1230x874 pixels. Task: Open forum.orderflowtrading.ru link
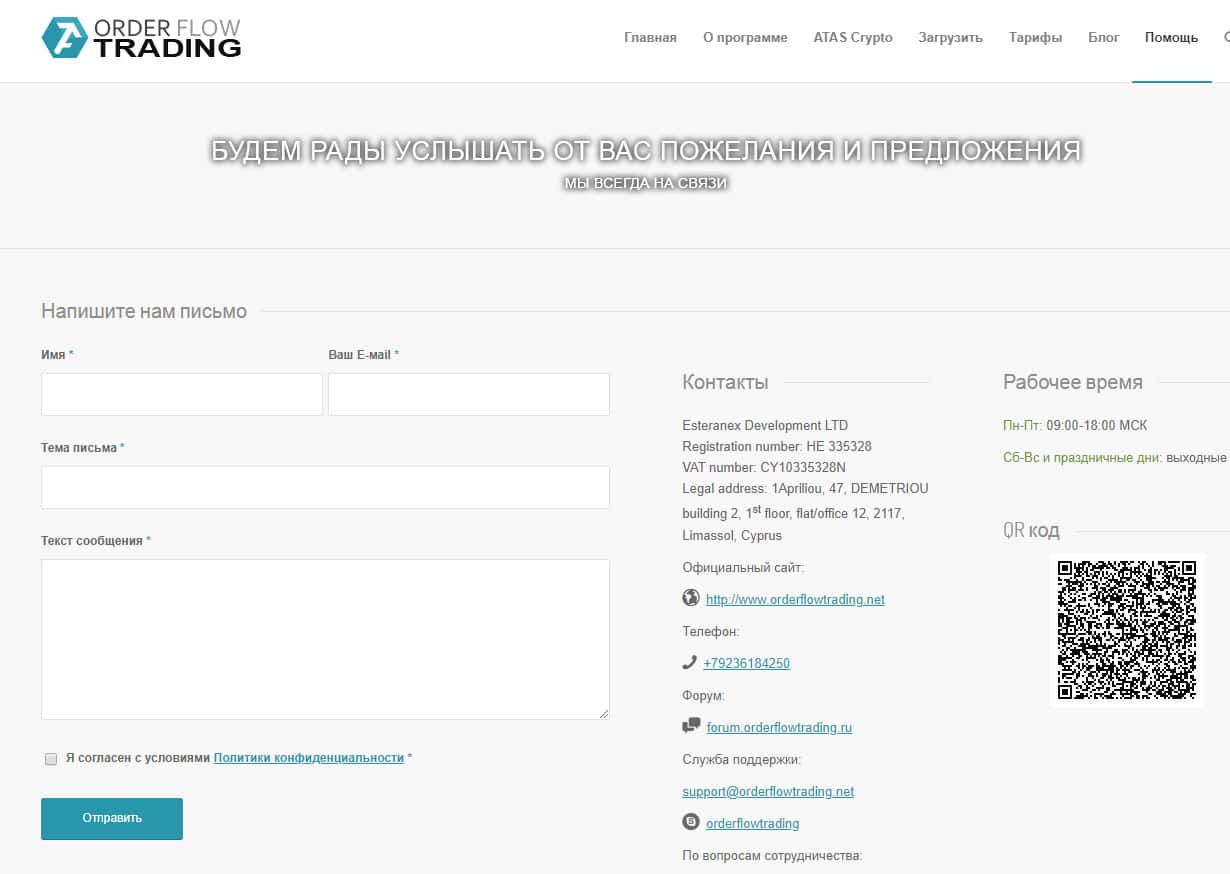[779, 727]
